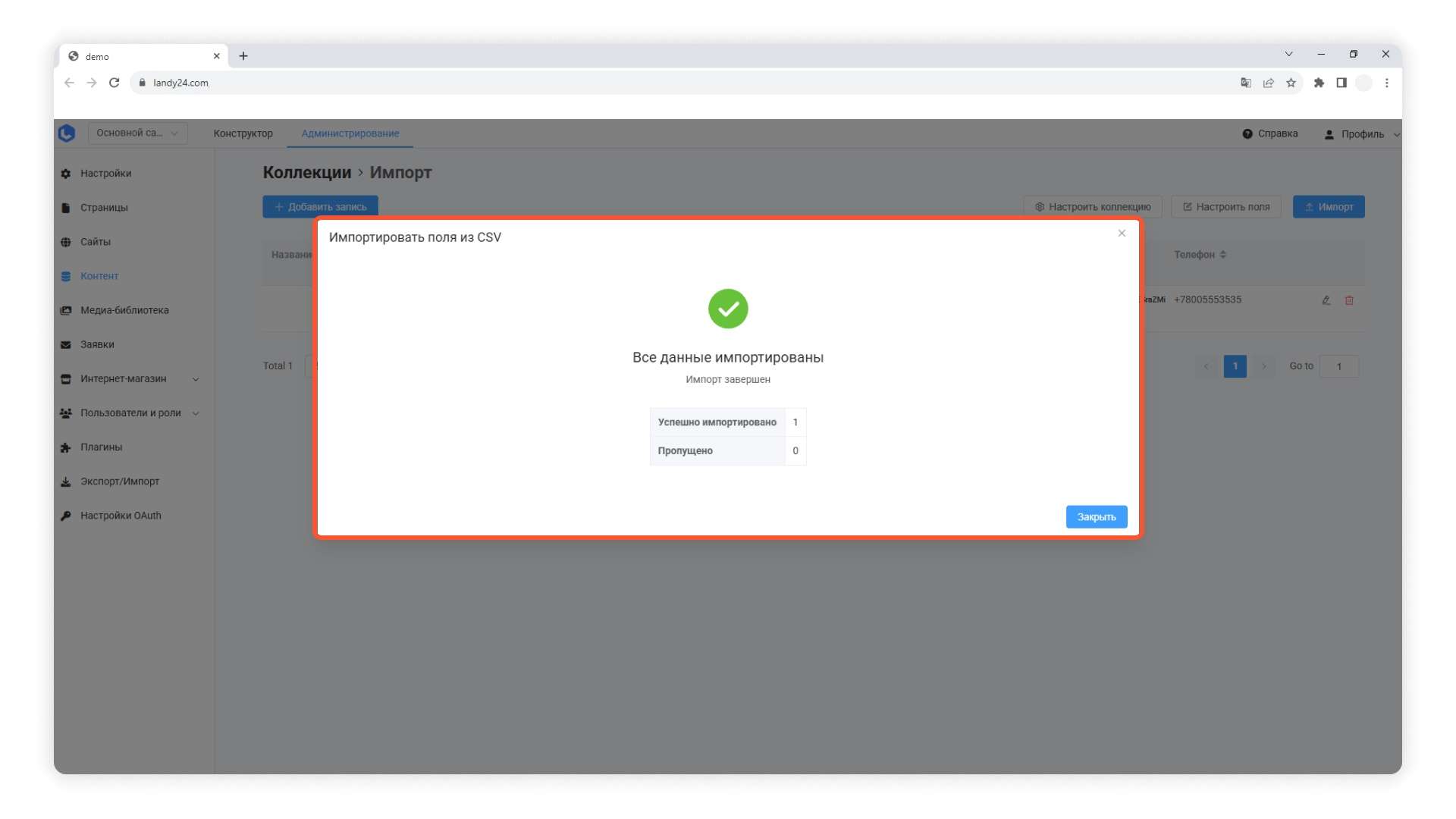
Task: Click the edit pencil icon in row
Action: pyautogui.click(x=1326, y=300)
